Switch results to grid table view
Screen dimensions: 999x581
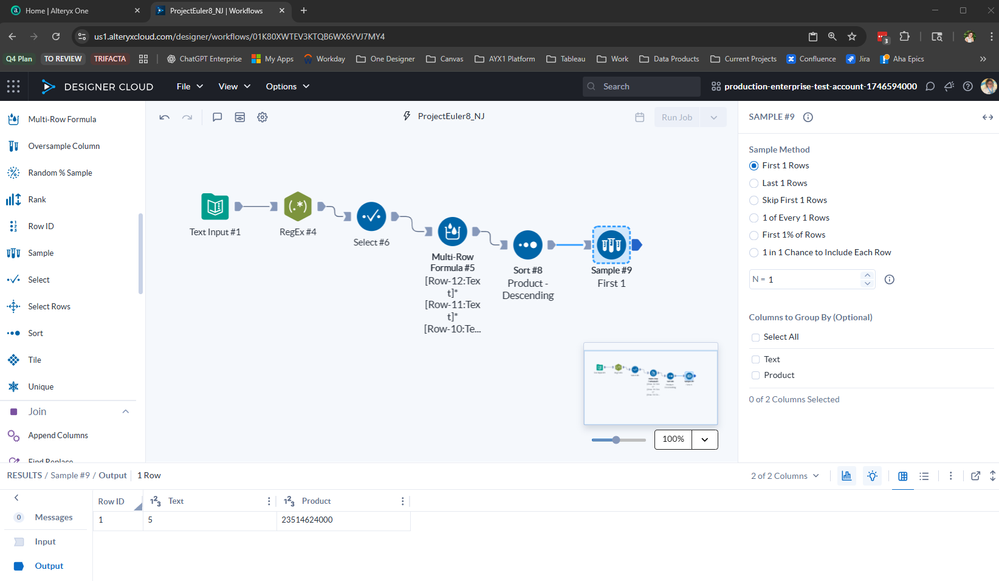pos(903,476)
